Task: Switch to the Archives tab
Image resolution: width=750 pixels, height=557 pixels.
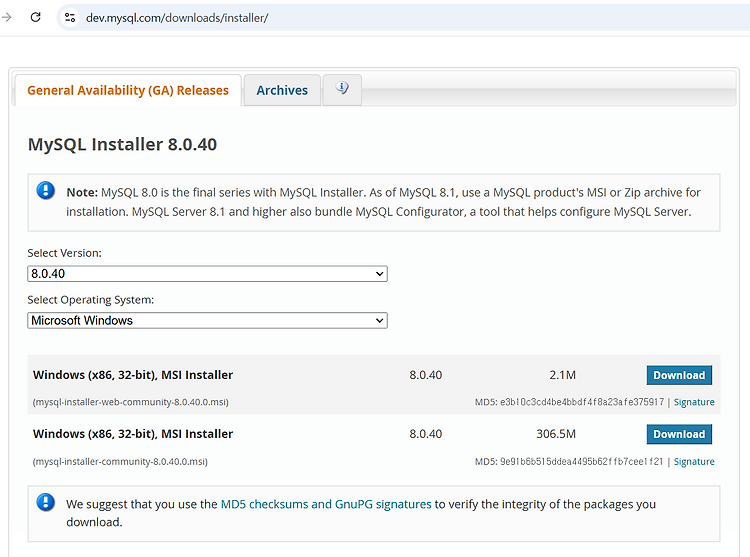Action: [282, 90]
